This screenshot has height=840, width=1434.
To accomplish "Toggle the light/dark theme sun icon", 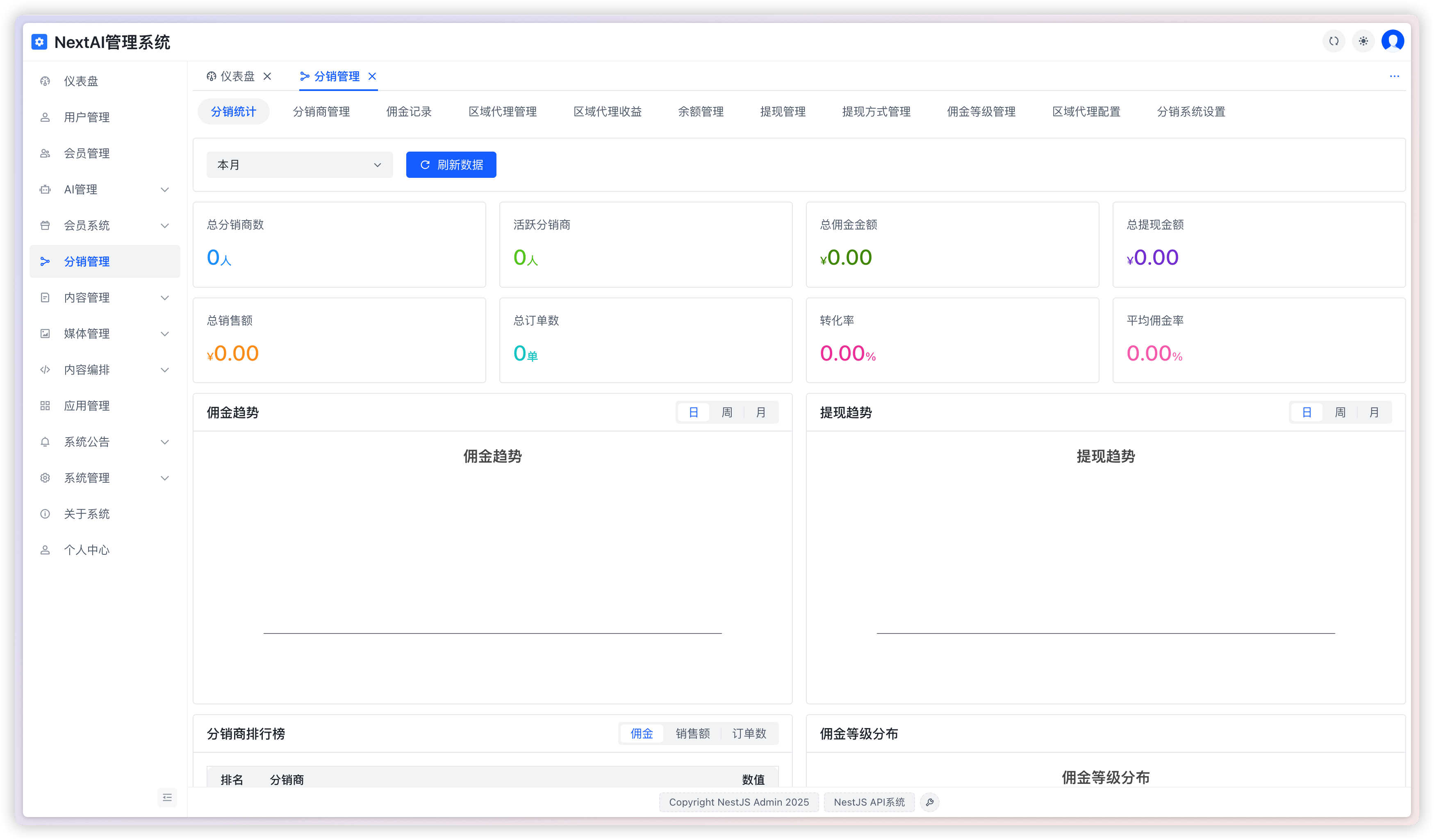I will (x=1363, y=41).
